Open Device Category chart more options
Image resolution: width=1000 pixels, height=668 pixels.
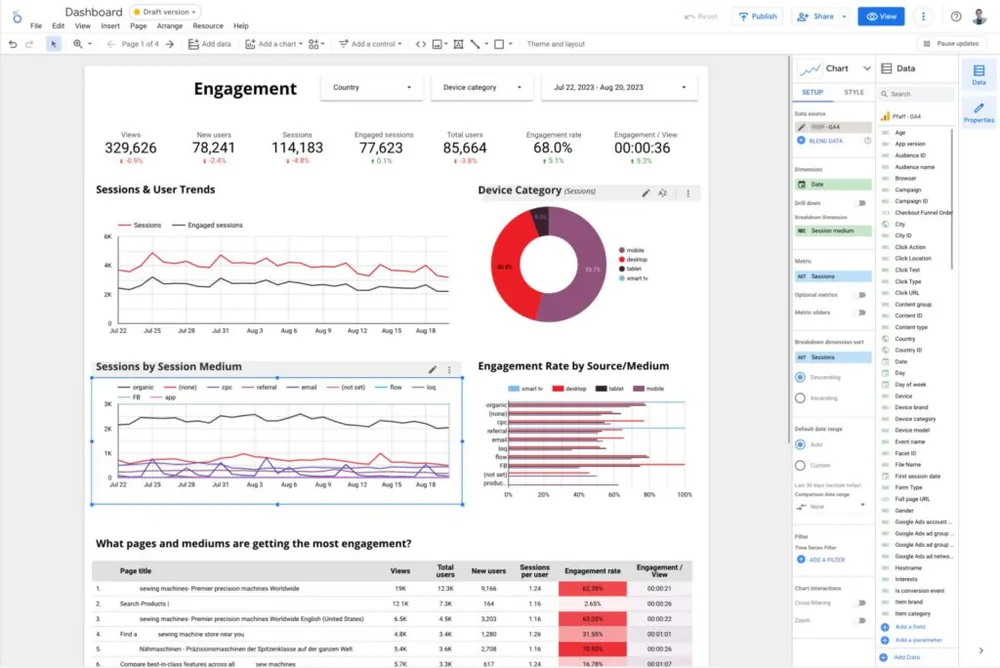[x=688, y=193]
